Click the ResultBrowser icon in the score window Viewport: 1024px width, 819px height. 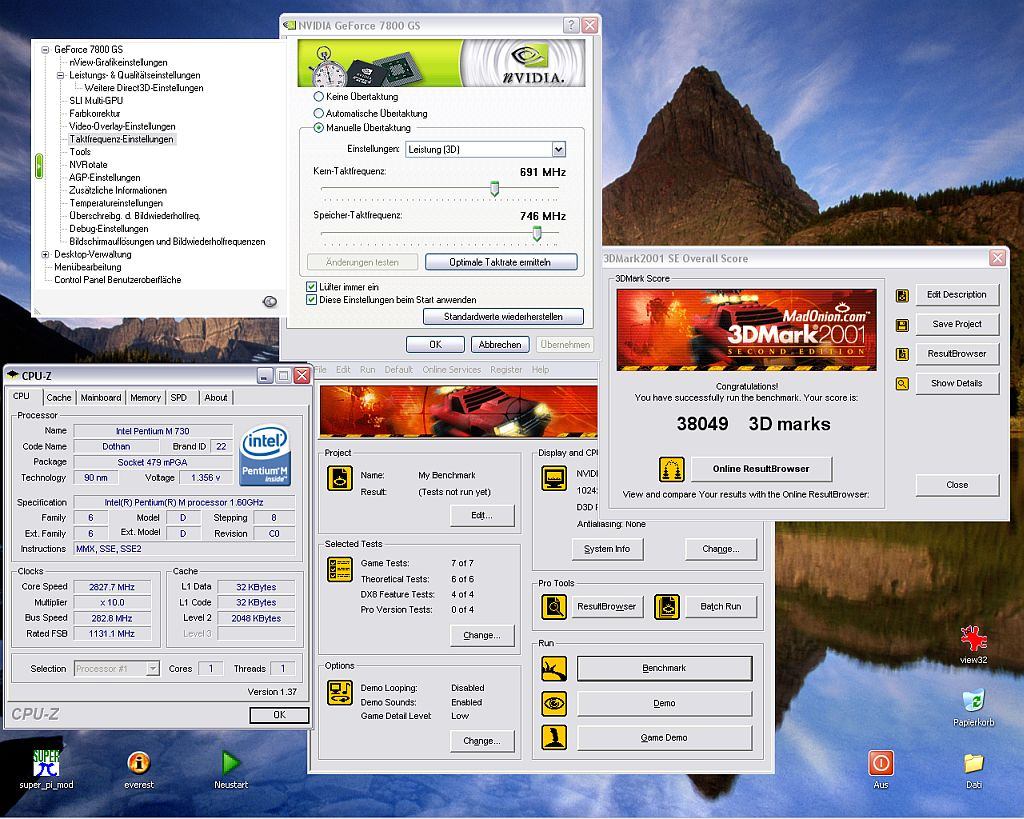903,355
